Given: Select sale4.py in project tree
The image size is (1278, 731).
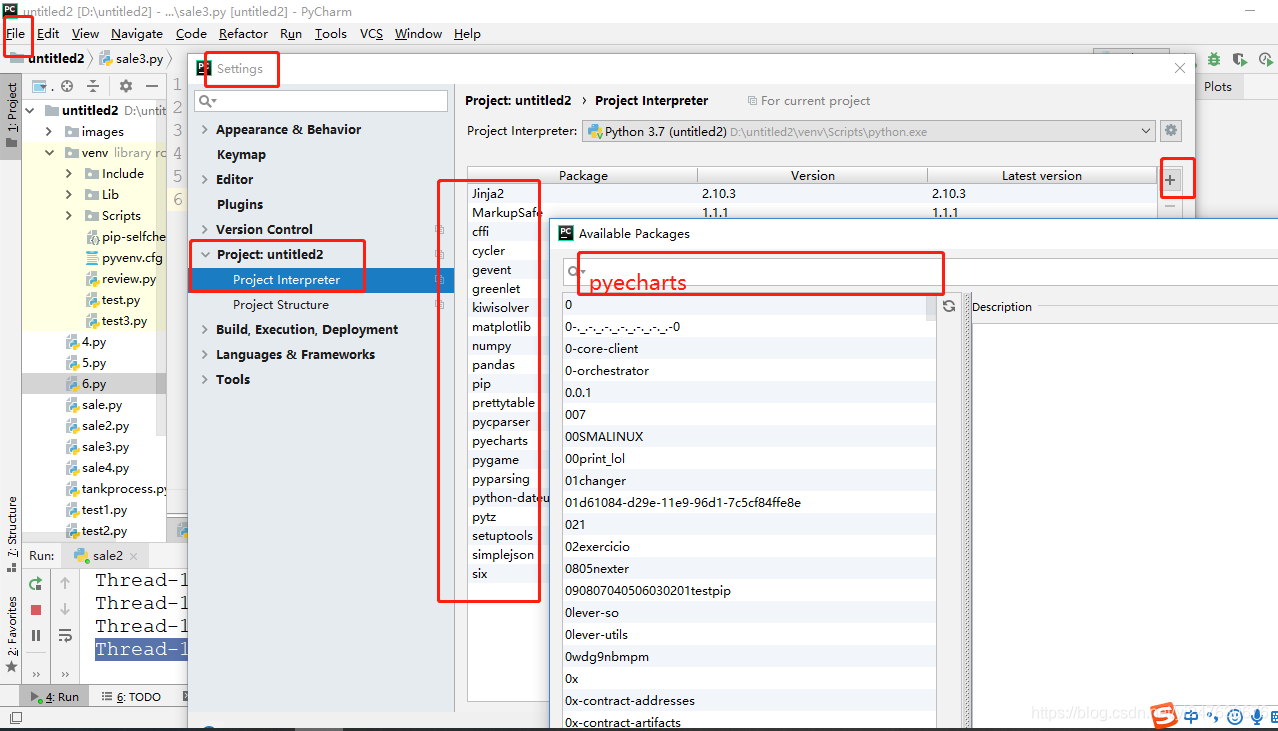Looking at the screenshot, I should [106, 468].
